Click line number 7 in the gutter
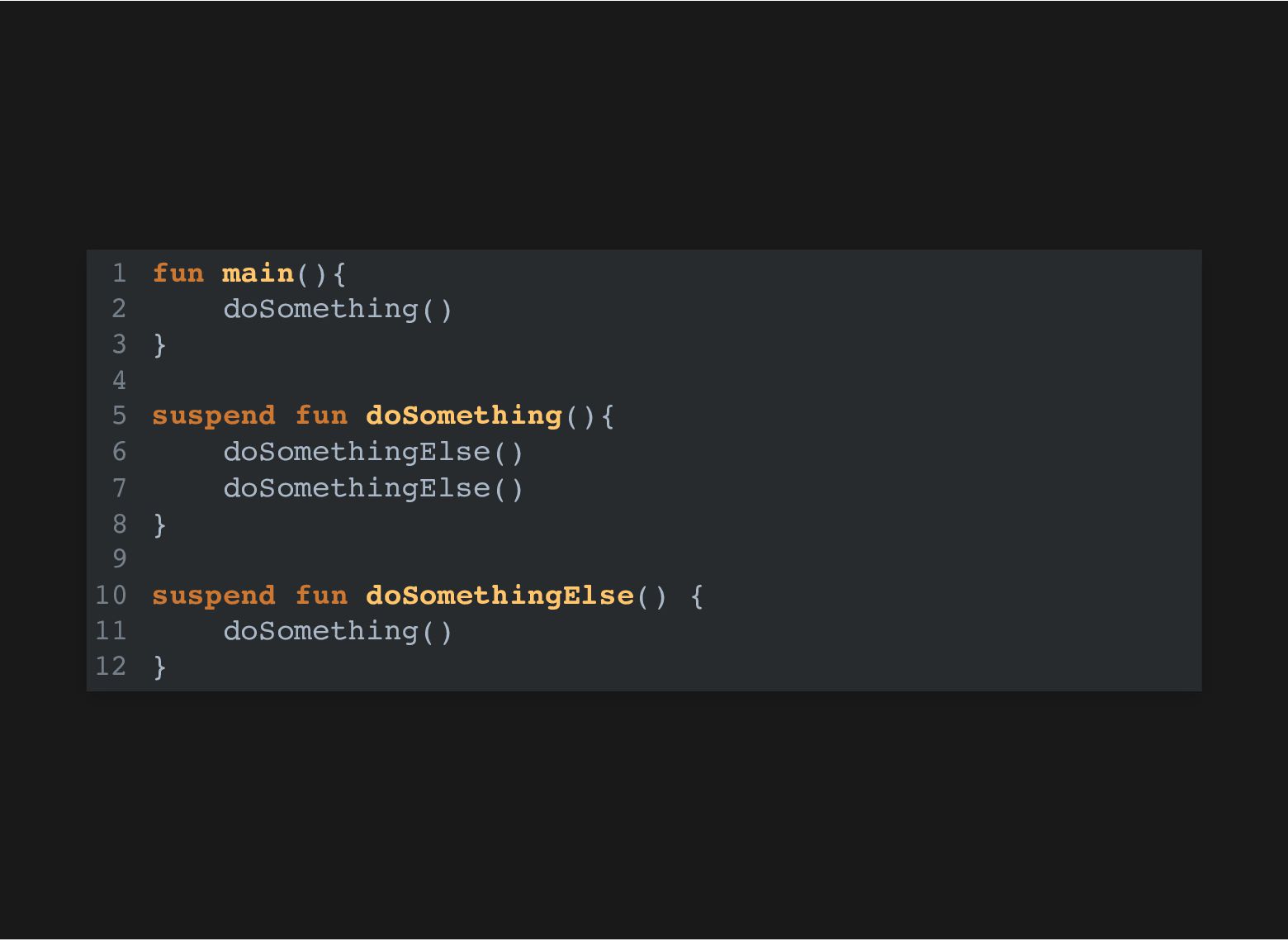The height and width of the screenshot is (940, 1288). coord(120,488)
